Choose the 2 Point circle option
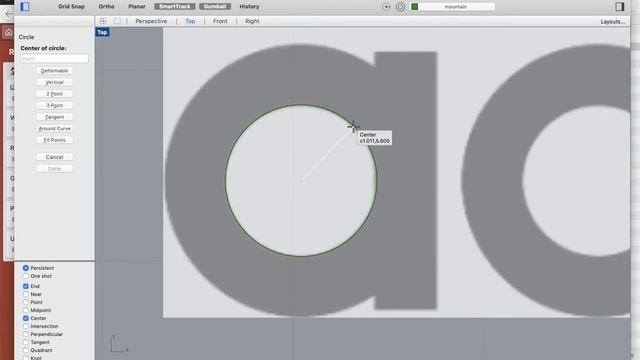Screen dimensions: 640x360 [x=54, y=94]
